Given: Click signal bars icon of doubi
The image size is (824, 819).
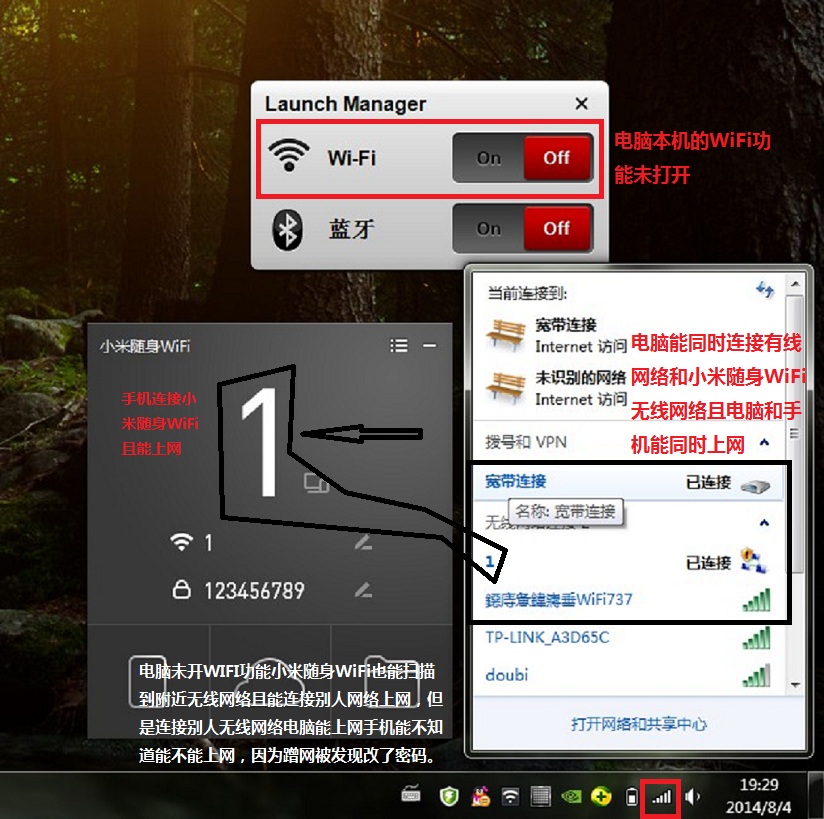Looking at the screenshot, I should [x=756, y=675].
